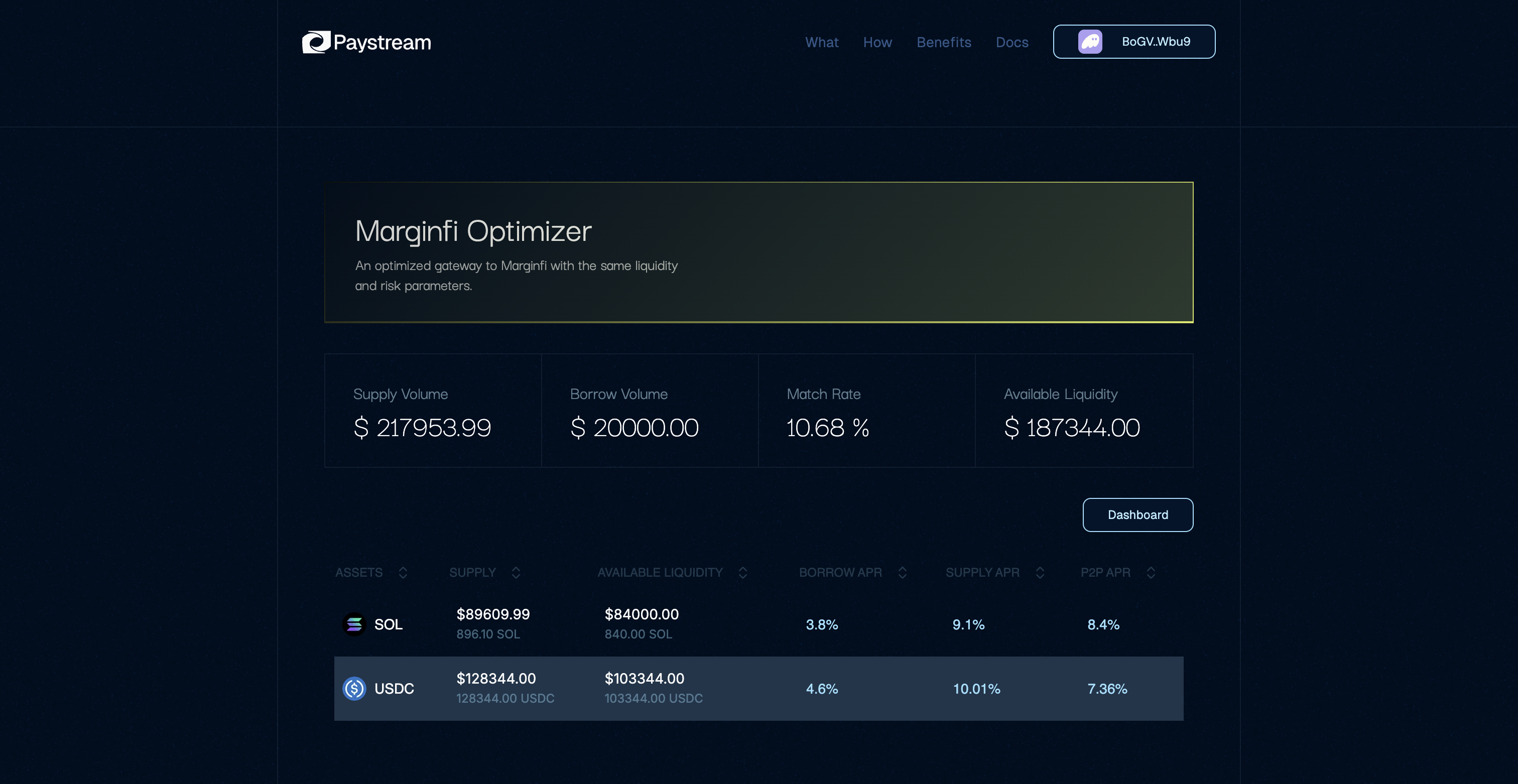Select the SOL asset name
This screenshot has width=1518, height=784.
(x=389, y=624)
